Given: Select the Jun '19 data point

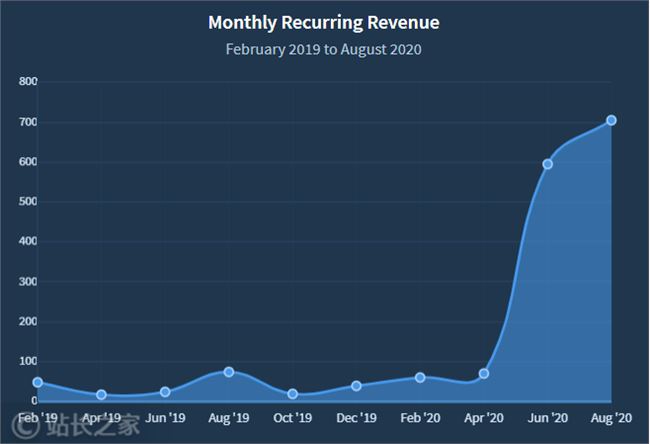Looking at the screenshot, I should 165,392.
